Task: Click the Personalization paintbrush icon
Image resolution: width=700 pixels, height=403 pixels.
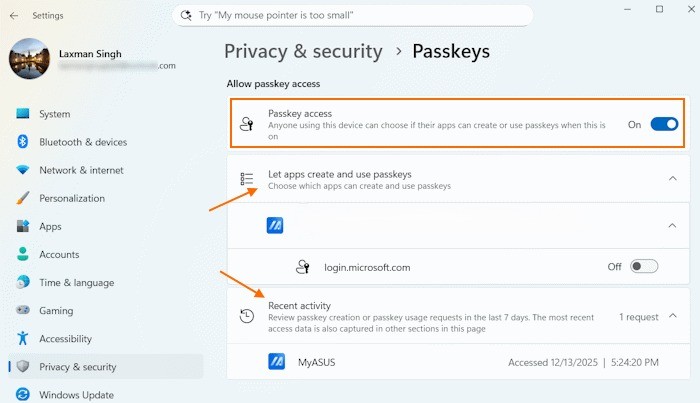Action: [x=23, y=198]
